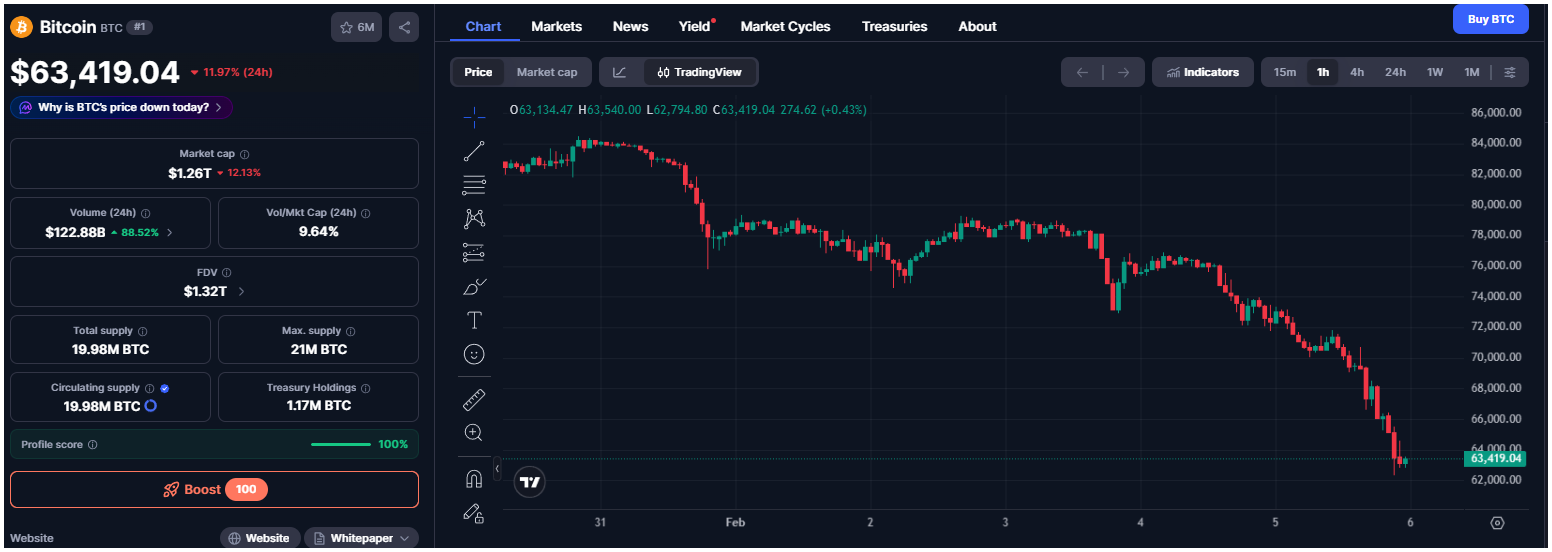Select the text annotation tool

tap(474, 320)
